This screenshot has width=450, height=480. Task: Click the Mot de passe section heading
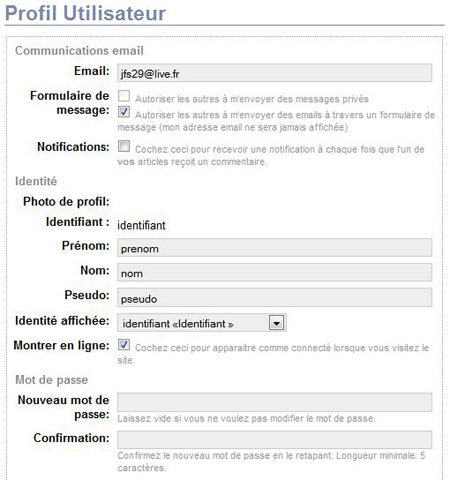point(52,380)
